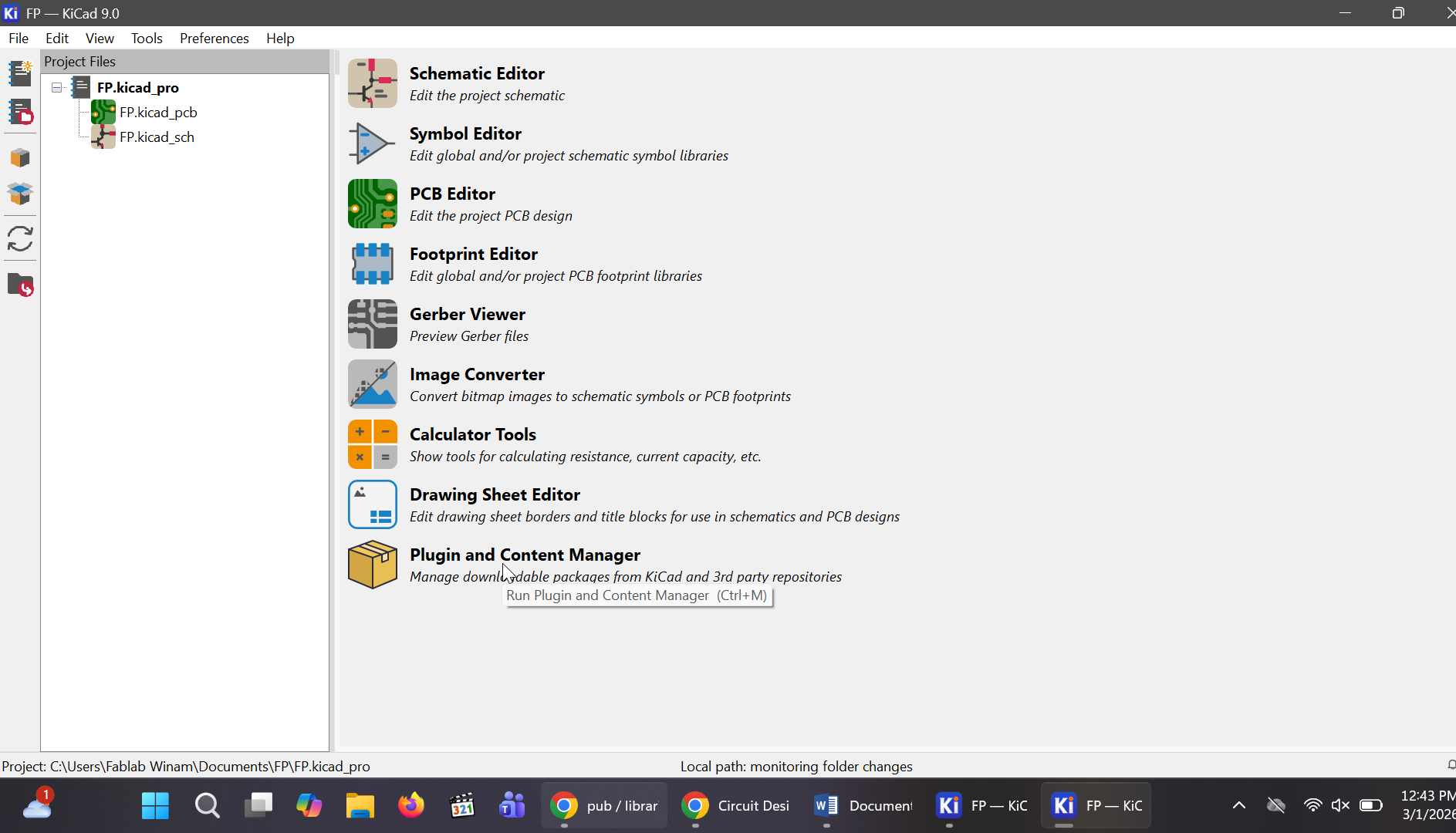
Task: Select FP.kicad_pcb file name in tree
Action: coord(158,112)
